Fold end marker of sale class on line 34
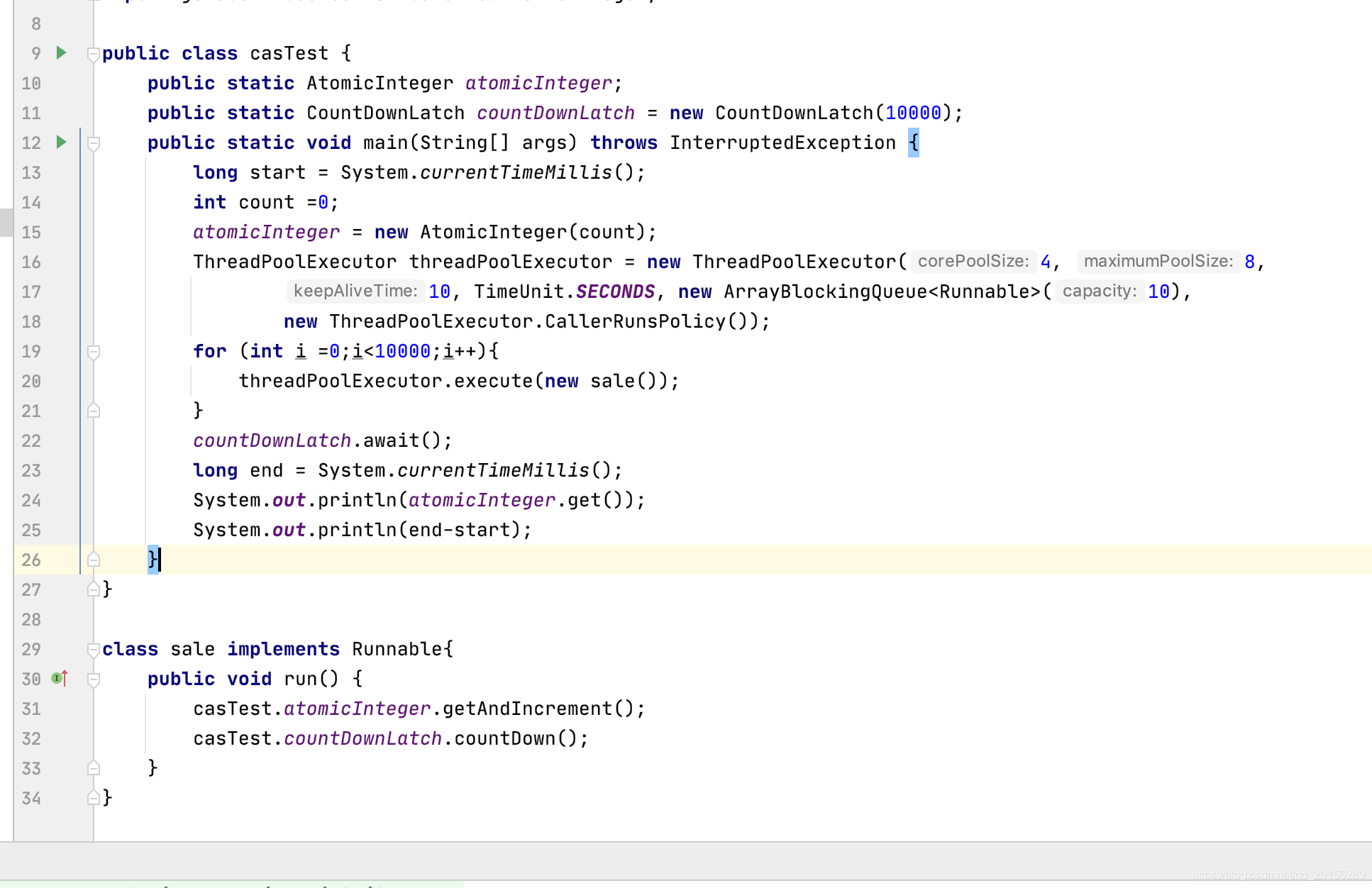This screenshot has height=888, width=1372. point(93,798)
